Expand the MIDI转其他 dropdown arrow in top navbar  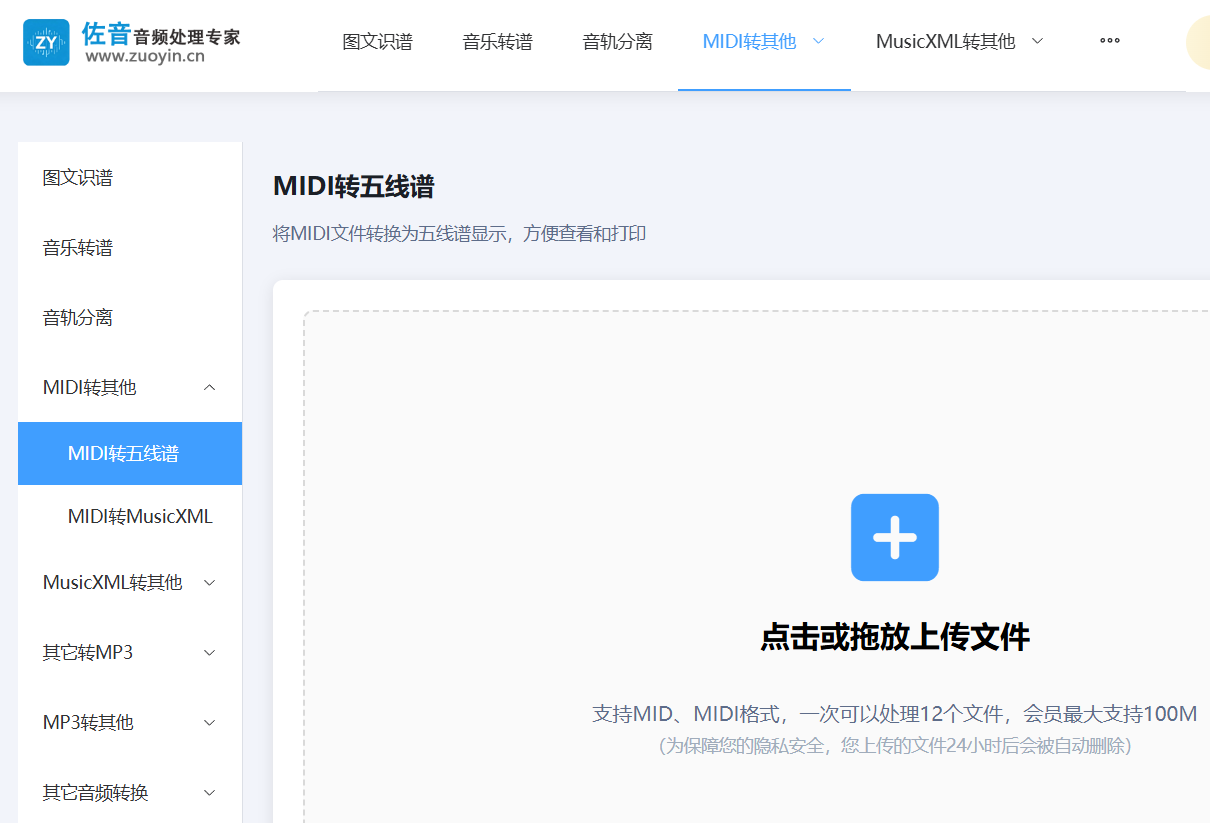(818, 41)
